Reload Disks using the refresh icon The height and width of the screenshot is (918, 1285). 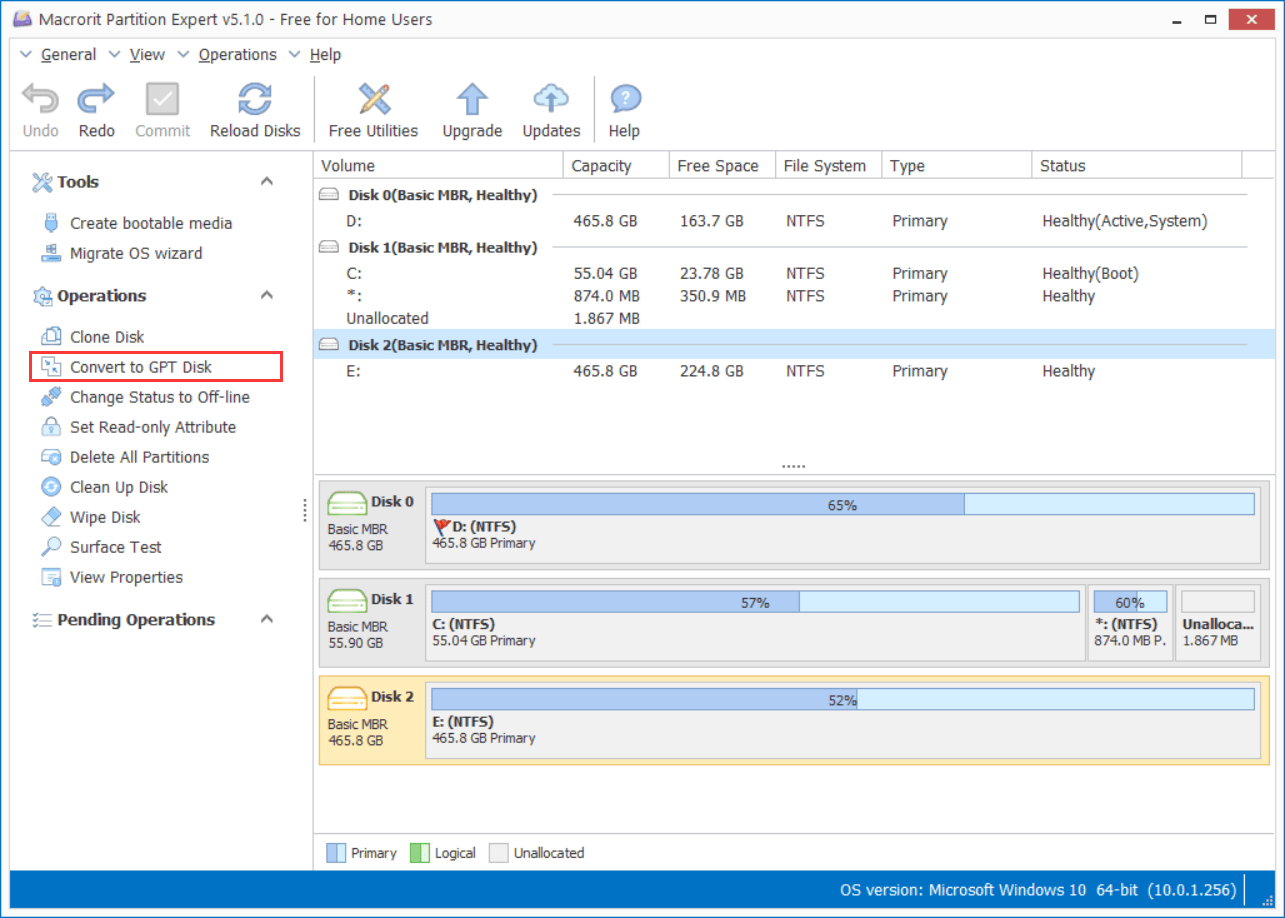point(255,99)
